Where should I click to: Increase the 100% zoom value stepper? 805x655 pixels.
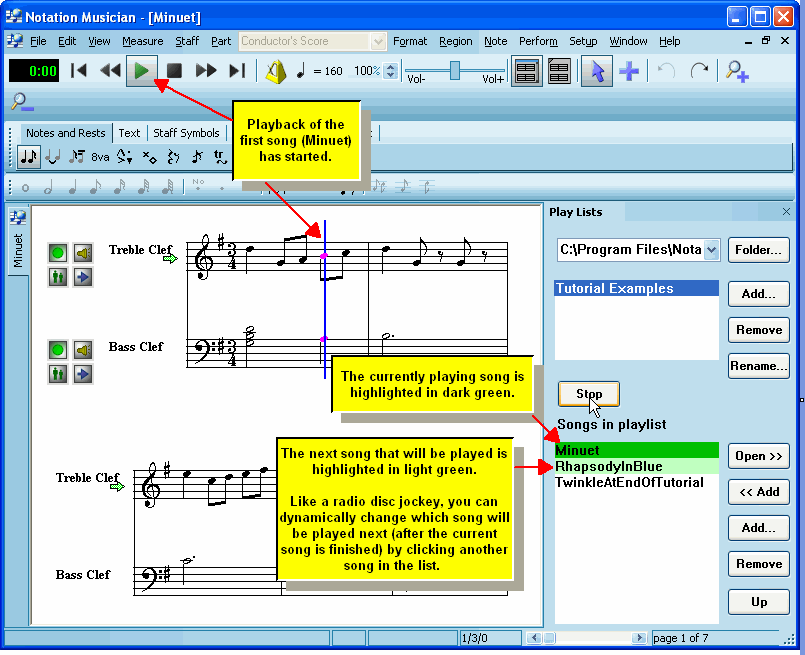(x=391, y=68)
